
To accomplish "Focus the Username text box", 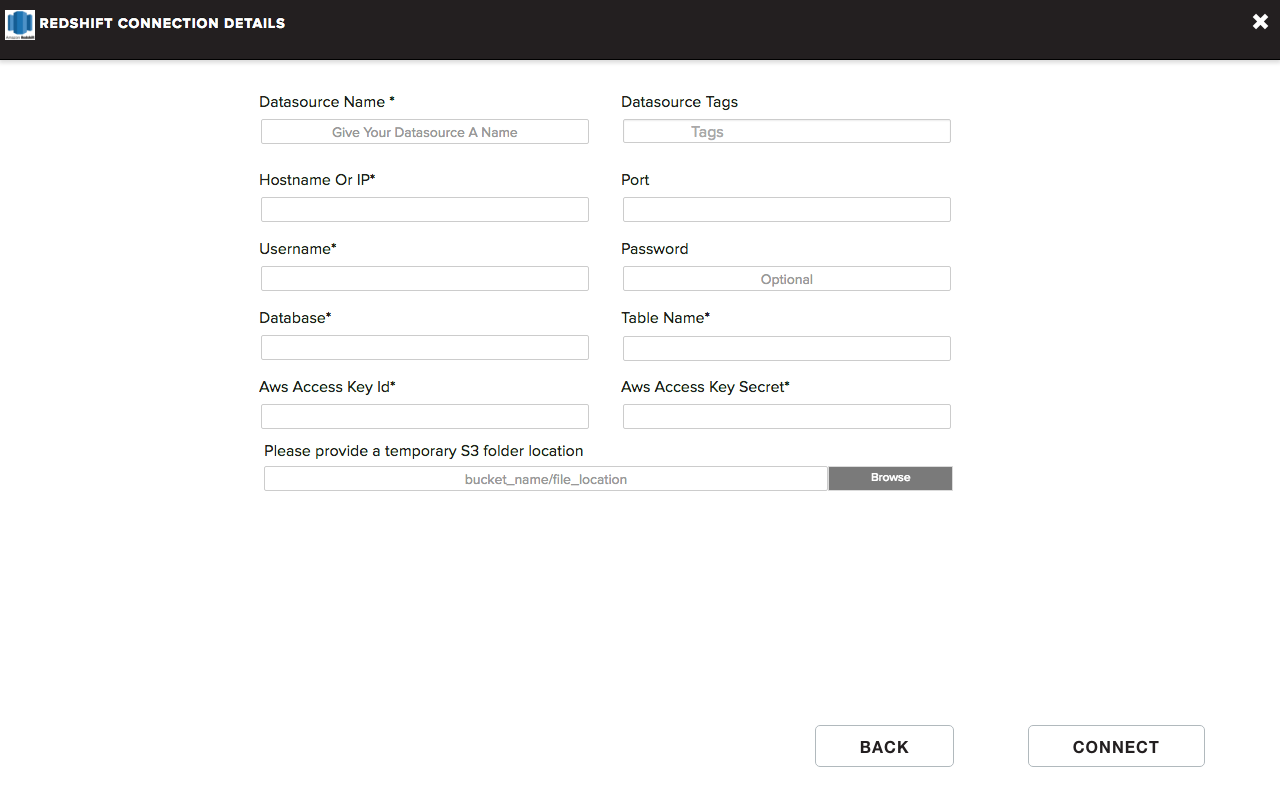I will (425, 278).
